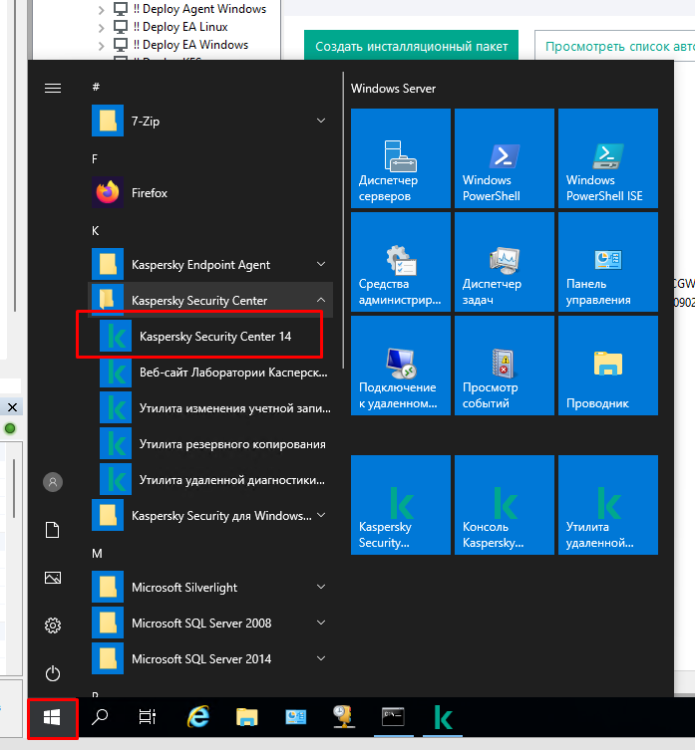Screen dimensions: 695x750
Task: Open command prompt window on taskbar
Action: click(393, 717)
